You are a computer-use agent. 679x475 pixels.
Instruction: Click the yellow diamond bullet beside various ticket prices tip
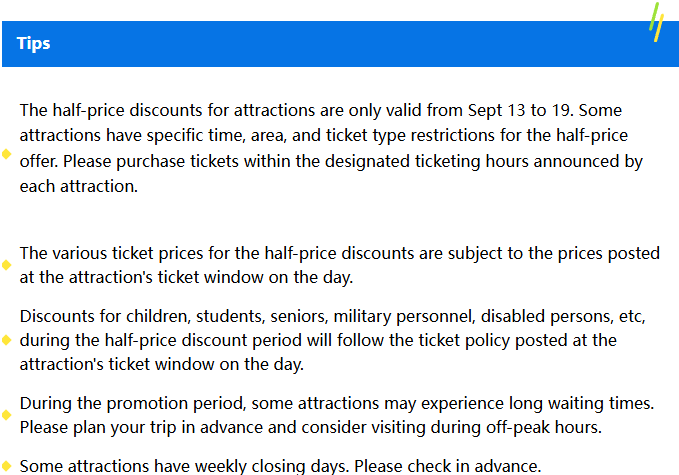click(6, 265)
